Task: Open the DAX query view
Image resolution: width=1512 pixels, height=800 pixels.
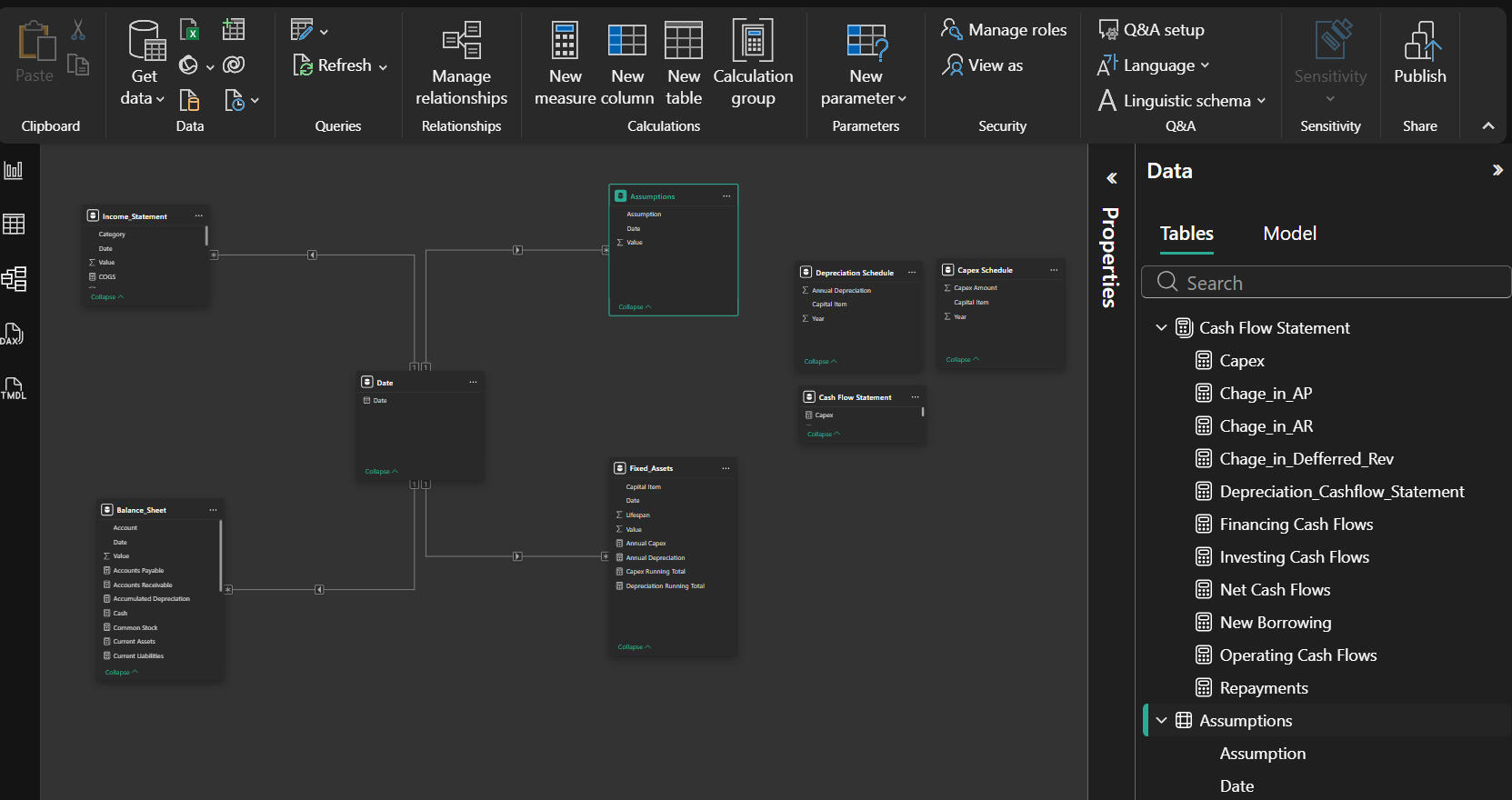Action: 14,334
